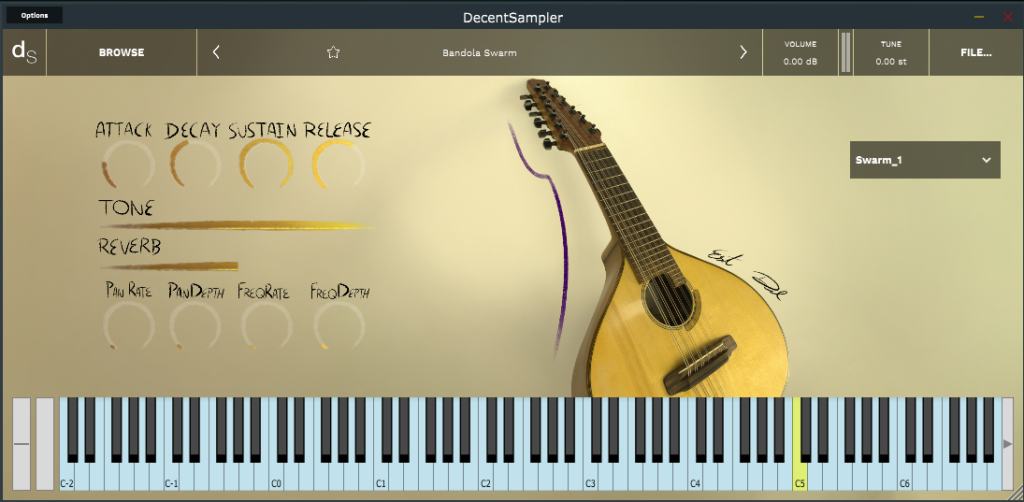
Task: Click the FreqDepth knob
Action: [338, 325]
